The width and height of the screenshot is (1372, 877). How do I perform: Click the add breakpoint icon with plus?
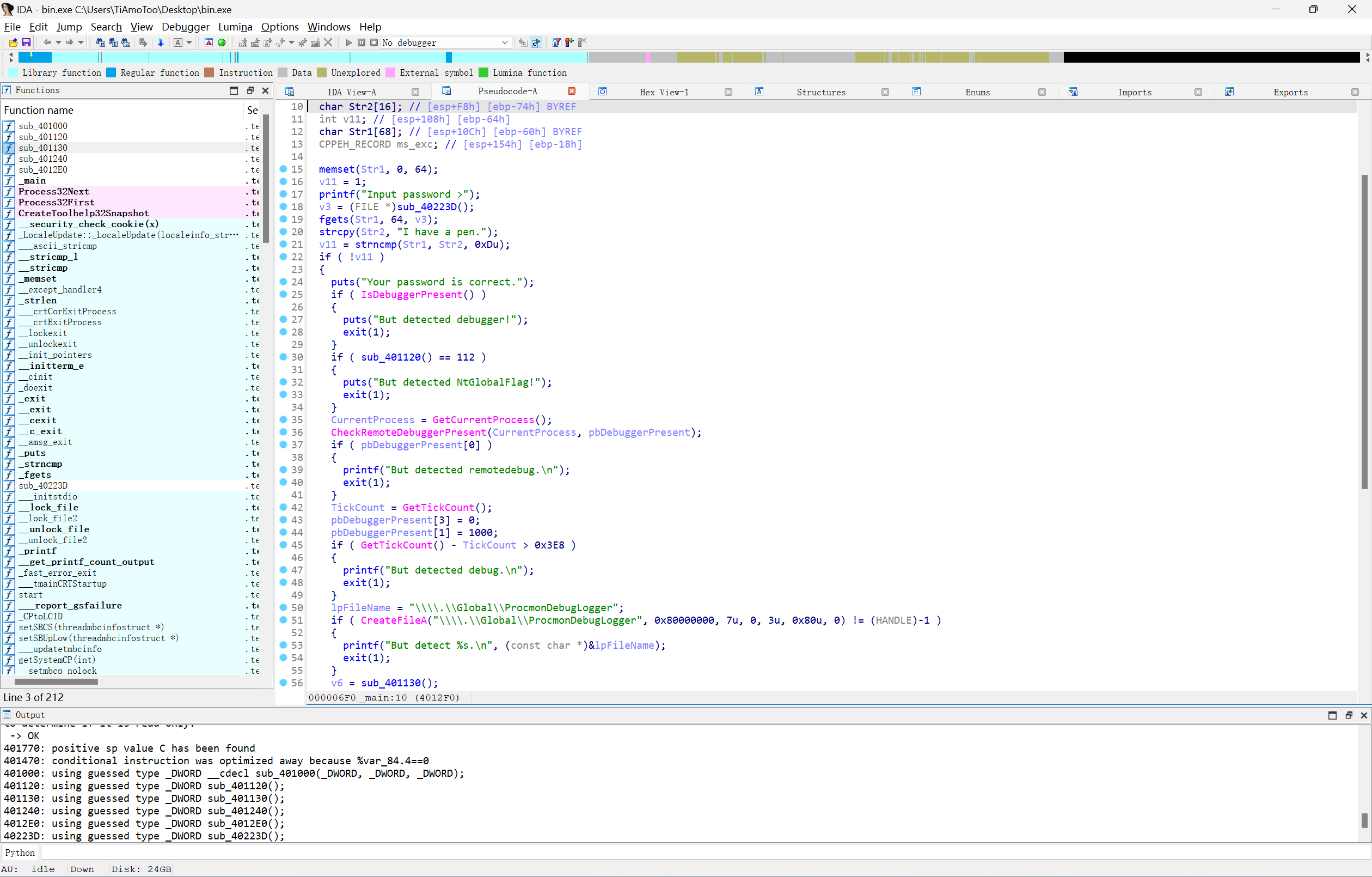coord(569,42)
